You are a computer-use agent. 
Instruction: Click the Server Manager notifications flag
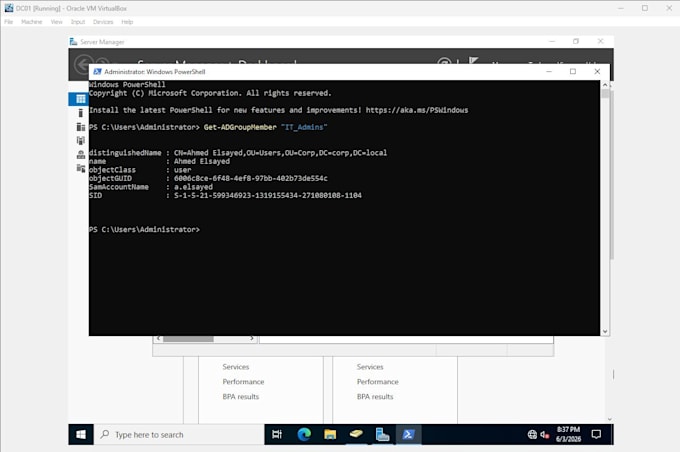(x=473, y=61)
